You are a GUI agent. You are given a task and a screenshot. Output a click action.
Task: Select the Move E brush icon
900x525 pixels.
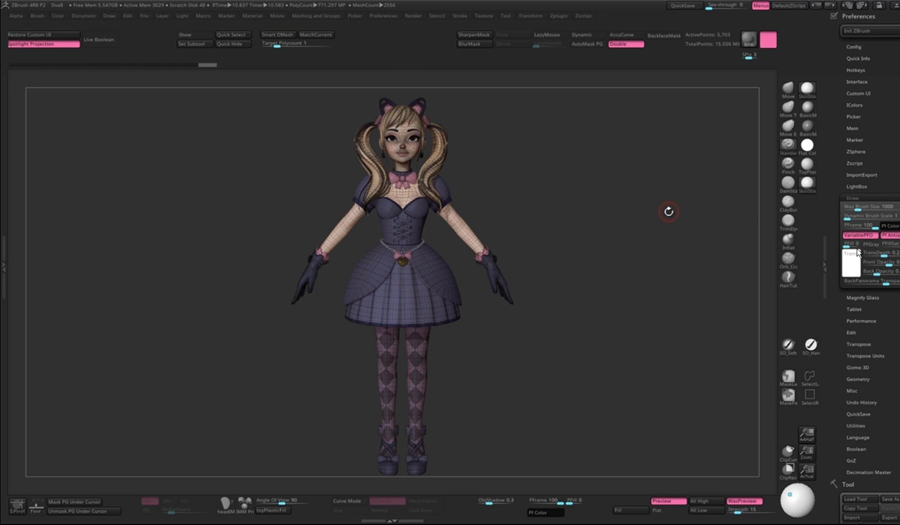point(788,126)
